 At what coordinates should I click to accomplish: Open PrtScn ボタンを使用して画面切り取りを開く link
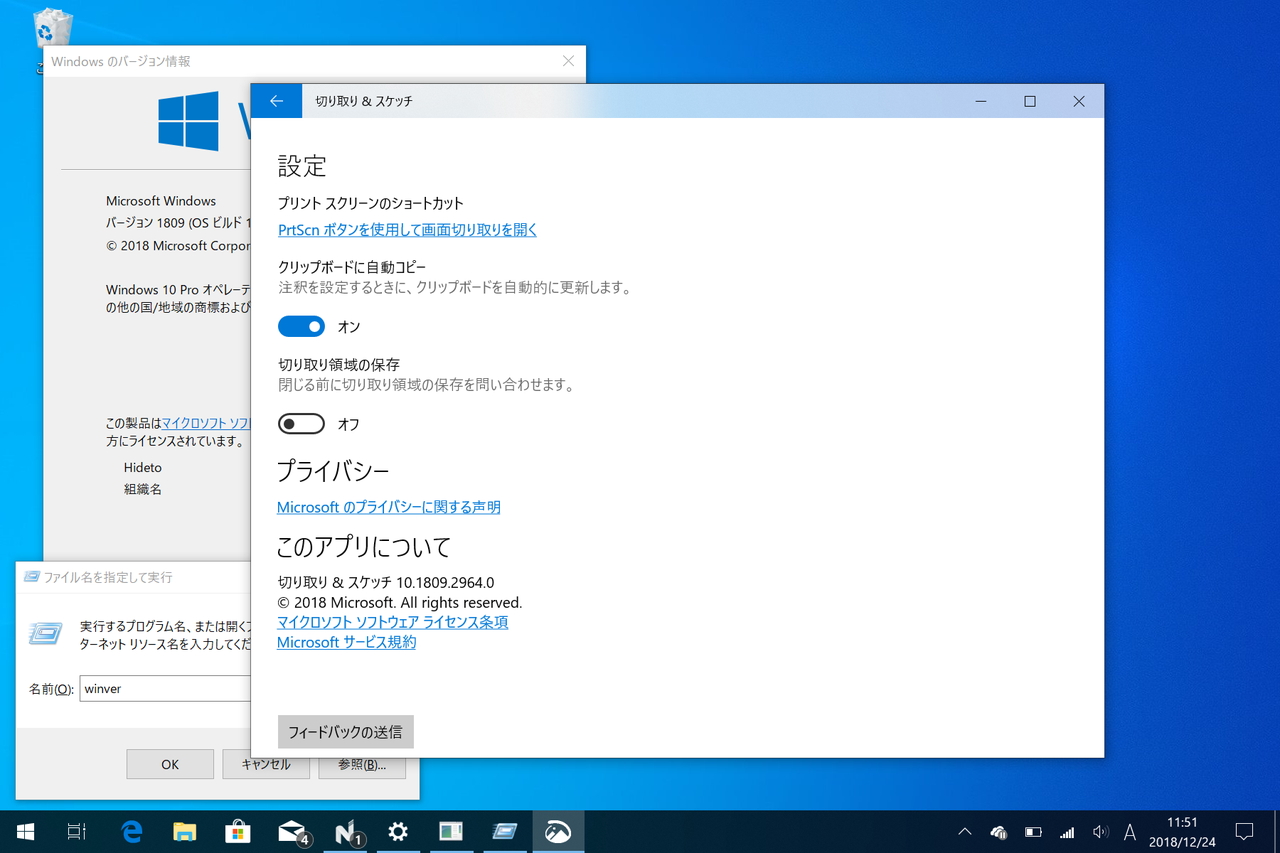click(407, 229)
